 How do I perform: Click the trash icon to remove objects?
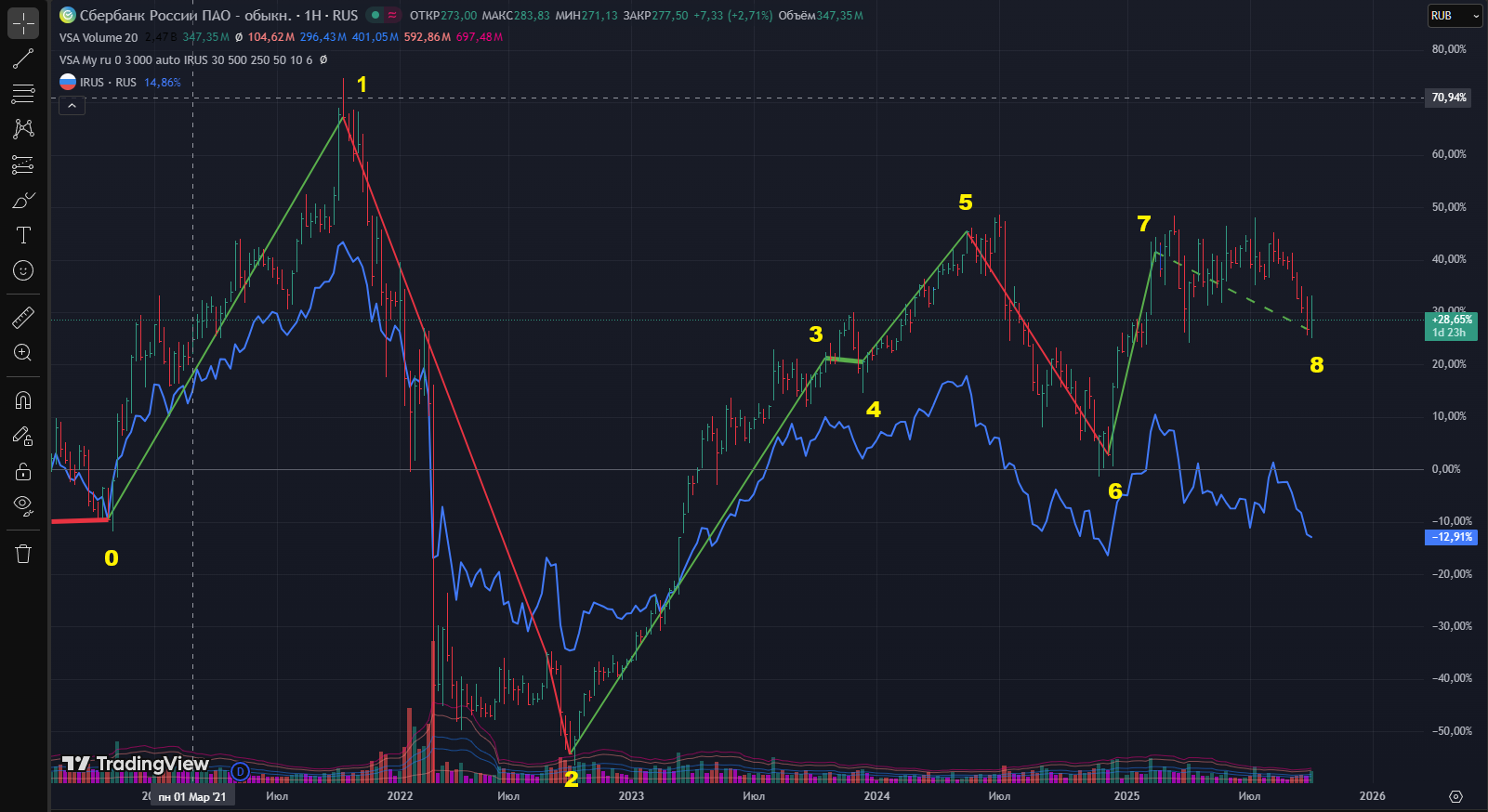[x=23, y=554]
